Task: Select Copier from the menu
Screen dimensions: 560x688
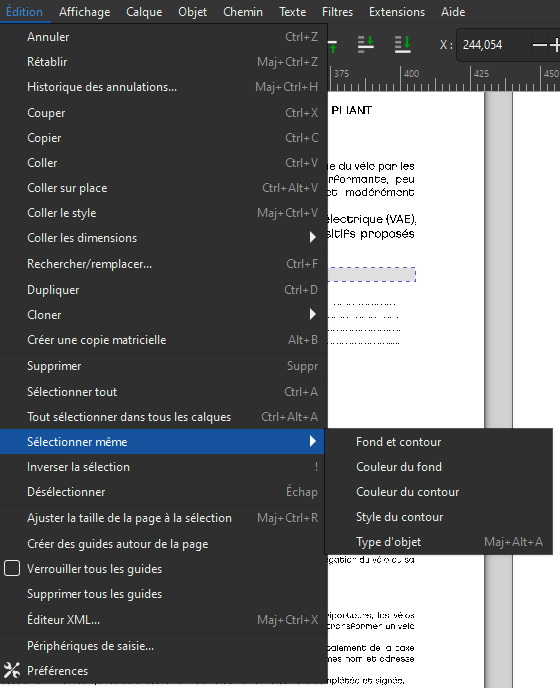Action: click(x=163, y=138)
